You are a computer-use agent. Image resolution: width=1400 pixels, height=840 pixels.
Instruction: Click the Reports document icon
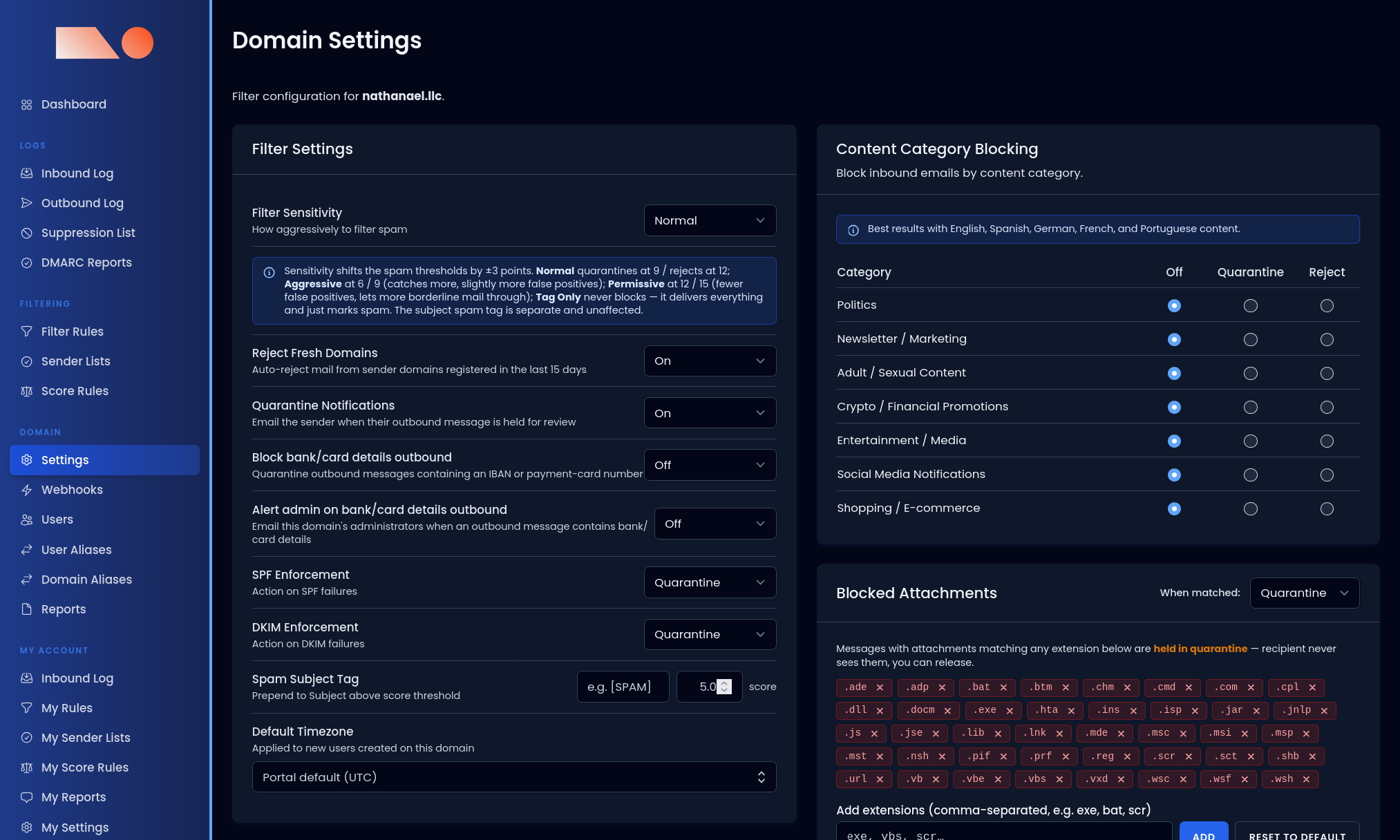click(x=27, y=609)
